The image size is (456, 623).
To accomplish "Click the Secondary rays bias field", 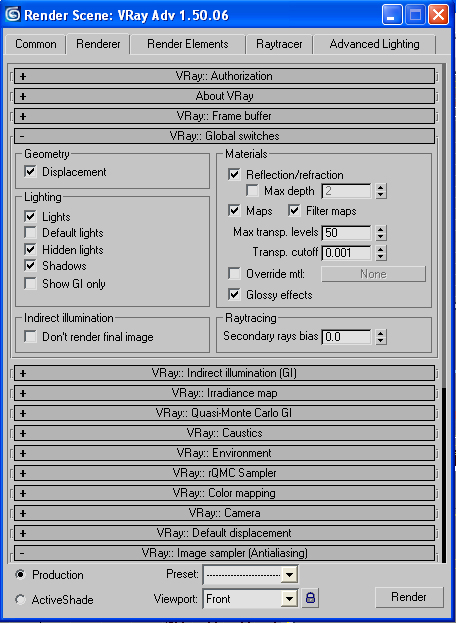I will 346,337.
